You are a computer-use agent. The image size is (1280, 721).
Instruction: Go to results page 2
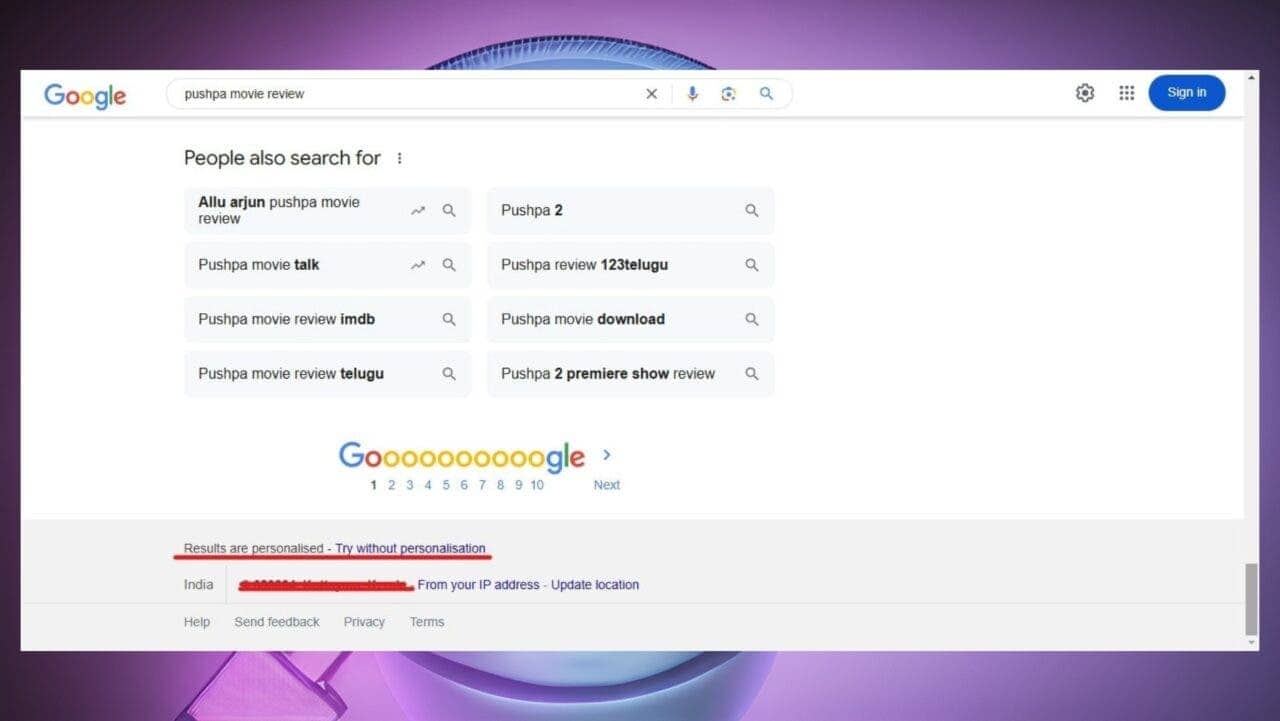(x=391, y=485)
